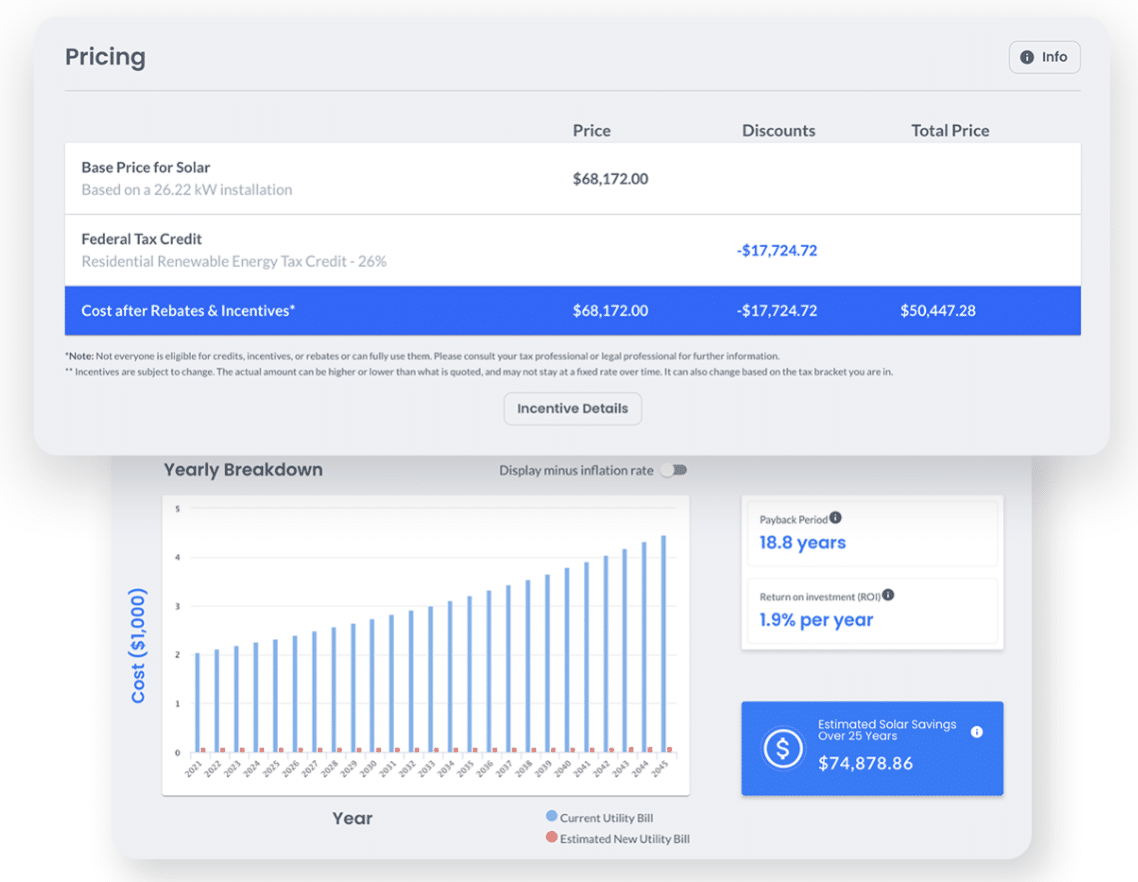1138x882 pixels.
Task: Click the Discounts column header
Action: click(778, 131)
